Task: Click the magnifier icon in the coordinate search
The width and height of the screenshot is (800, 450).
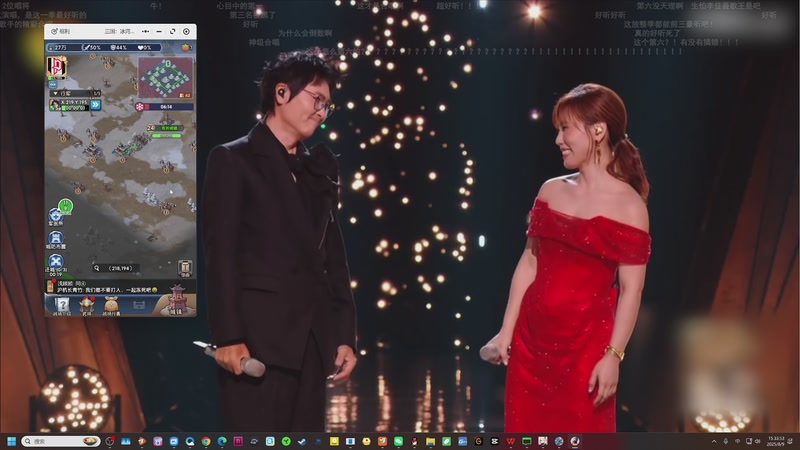Action: click(96, 268)
